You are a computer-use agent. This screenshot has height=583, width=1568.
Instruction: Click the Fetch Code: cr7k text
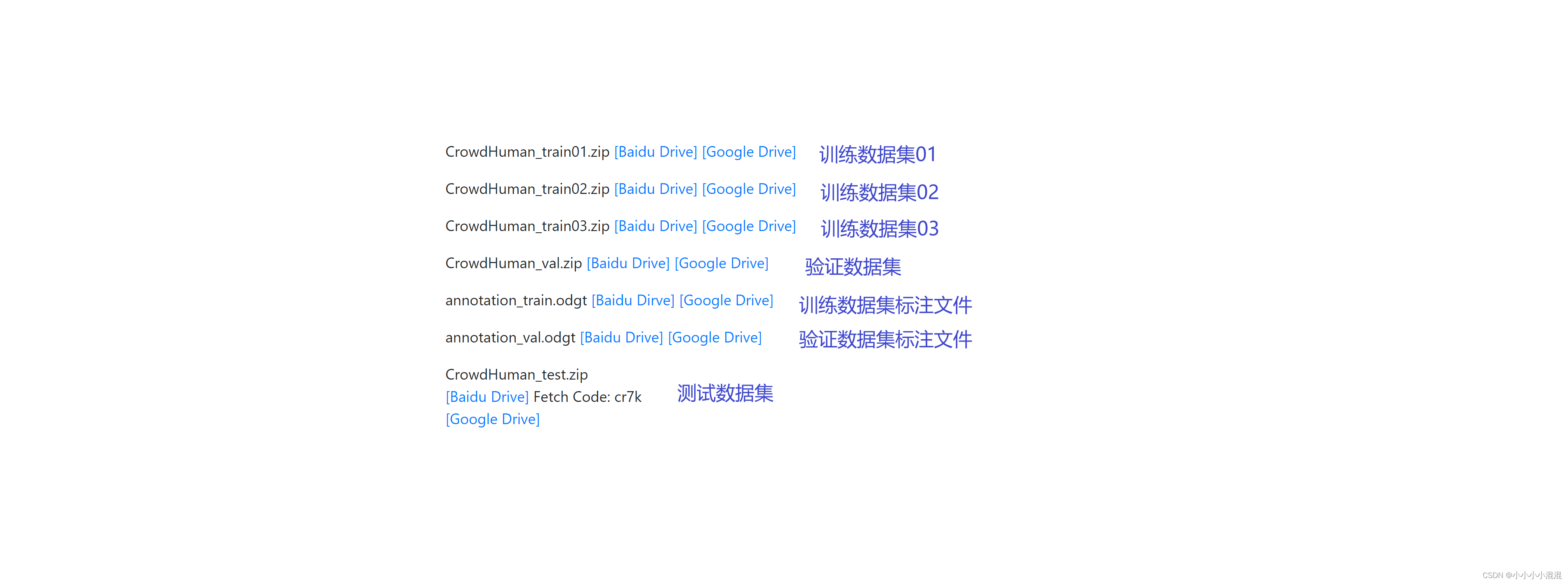(588, 397)
